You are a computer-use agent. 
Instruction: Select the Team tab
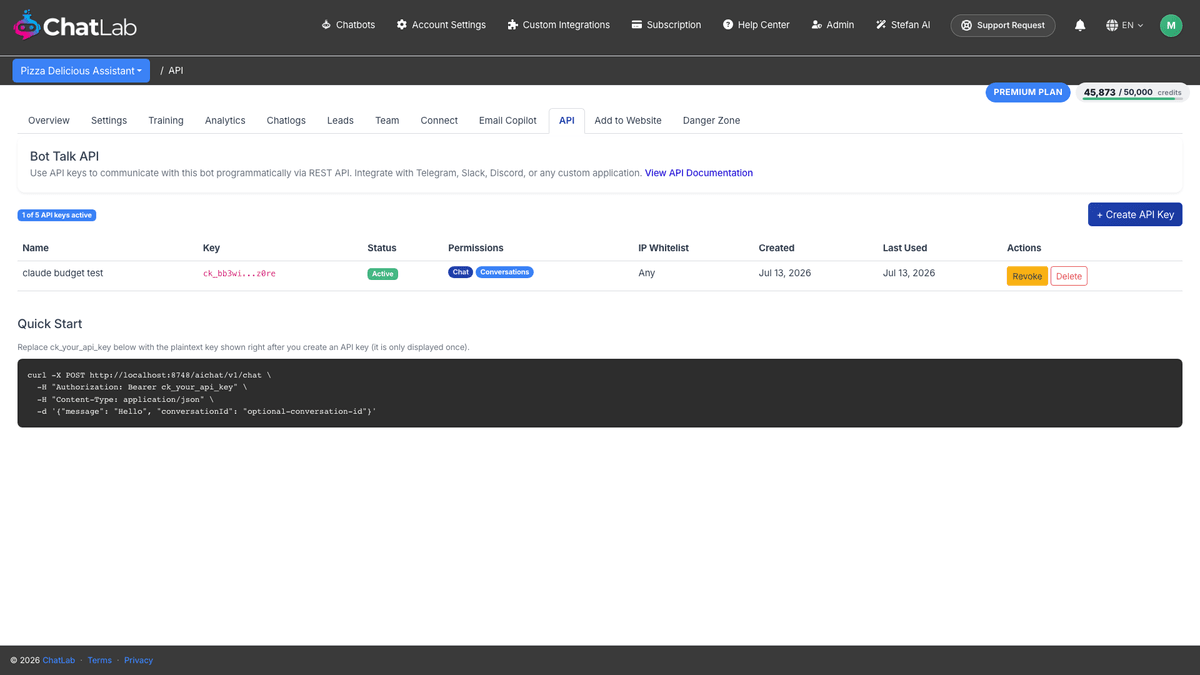click(x=387, y=120)
